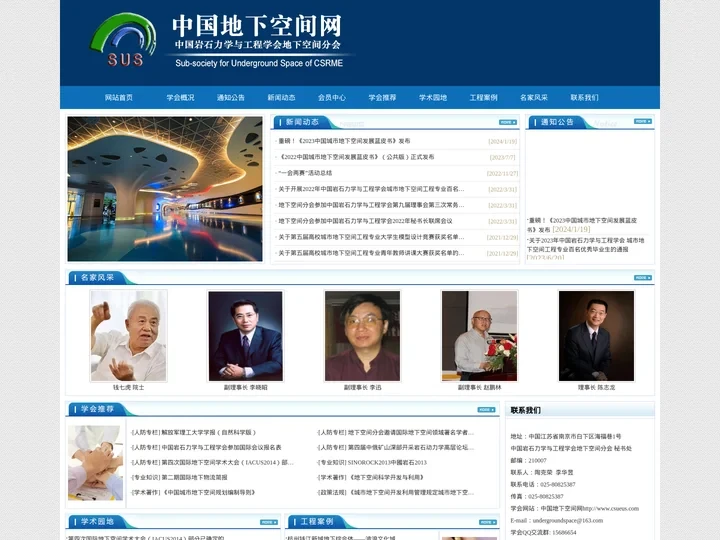
Task: Select 工程案例 in navigation bar
Action: click(x=484, y=98)
